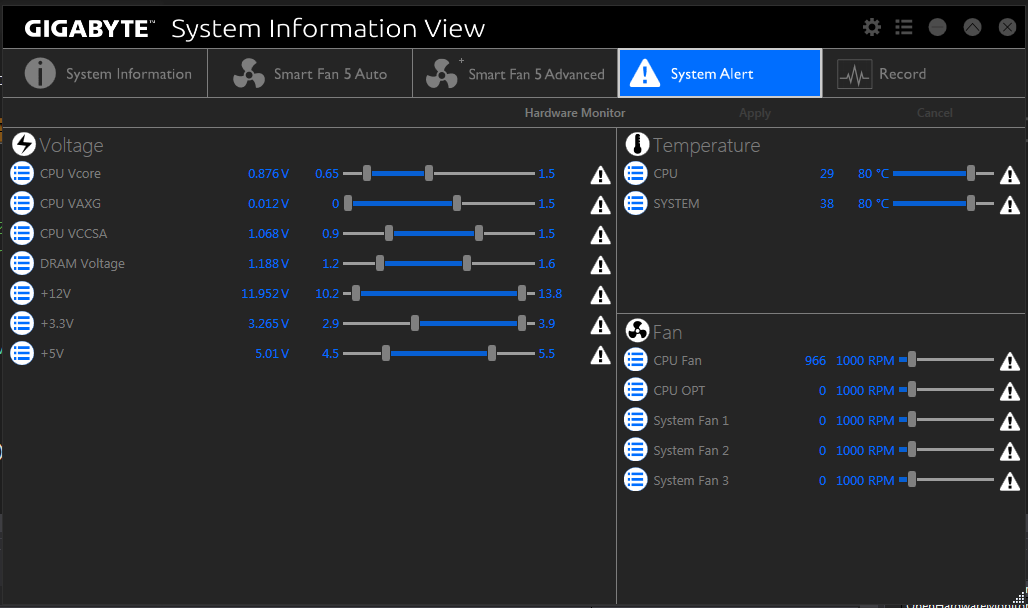Click the sensor icon beside CPU Vcore
Screen dimensions: 1028x608
click(x=22, y=173)
